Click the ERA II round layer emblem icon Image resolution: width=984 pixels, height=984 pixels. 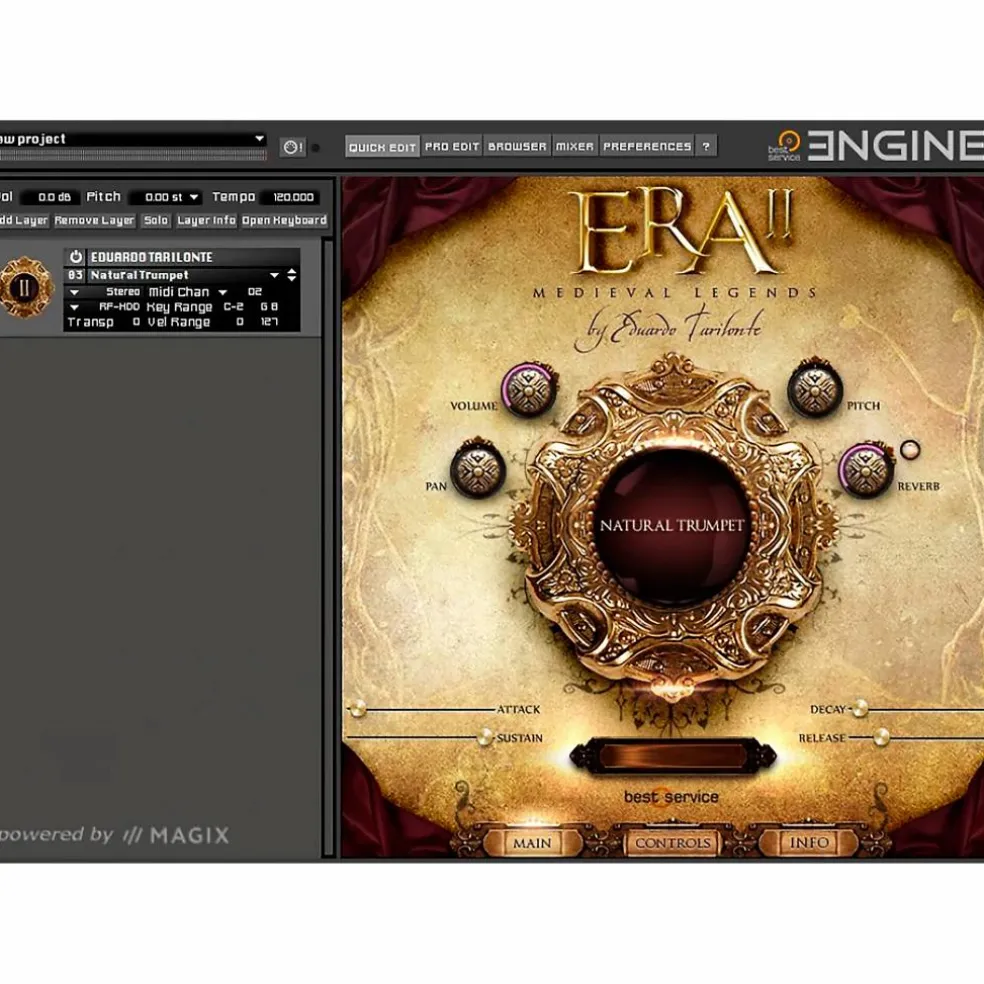click(x=26, y=289)
